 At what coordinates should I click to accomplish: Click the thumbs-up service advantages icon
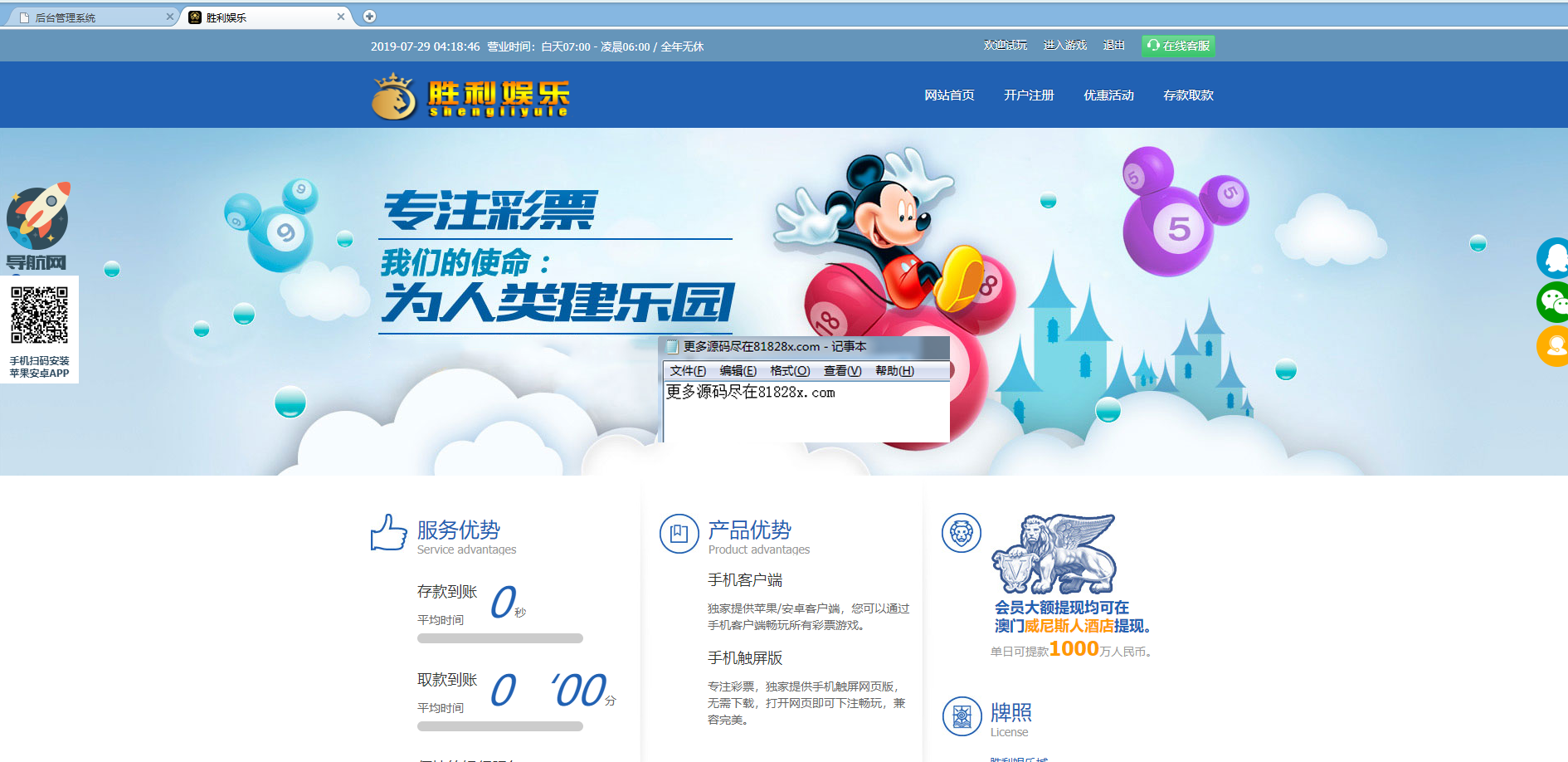[388, 533]
